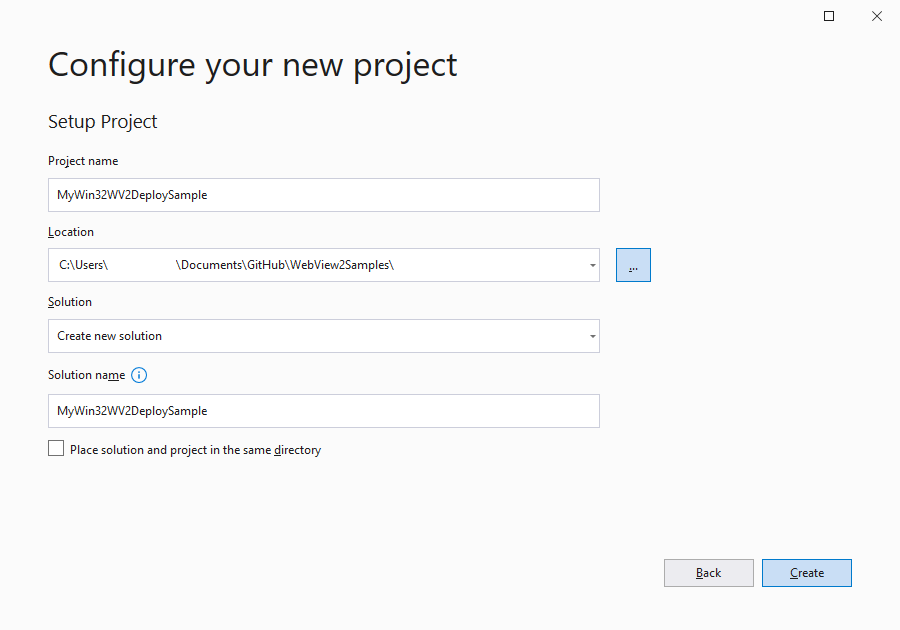This screenshot has width=900, height=630.
Task: Expand the "Create new solution" combo box
Action: (590, 336)
